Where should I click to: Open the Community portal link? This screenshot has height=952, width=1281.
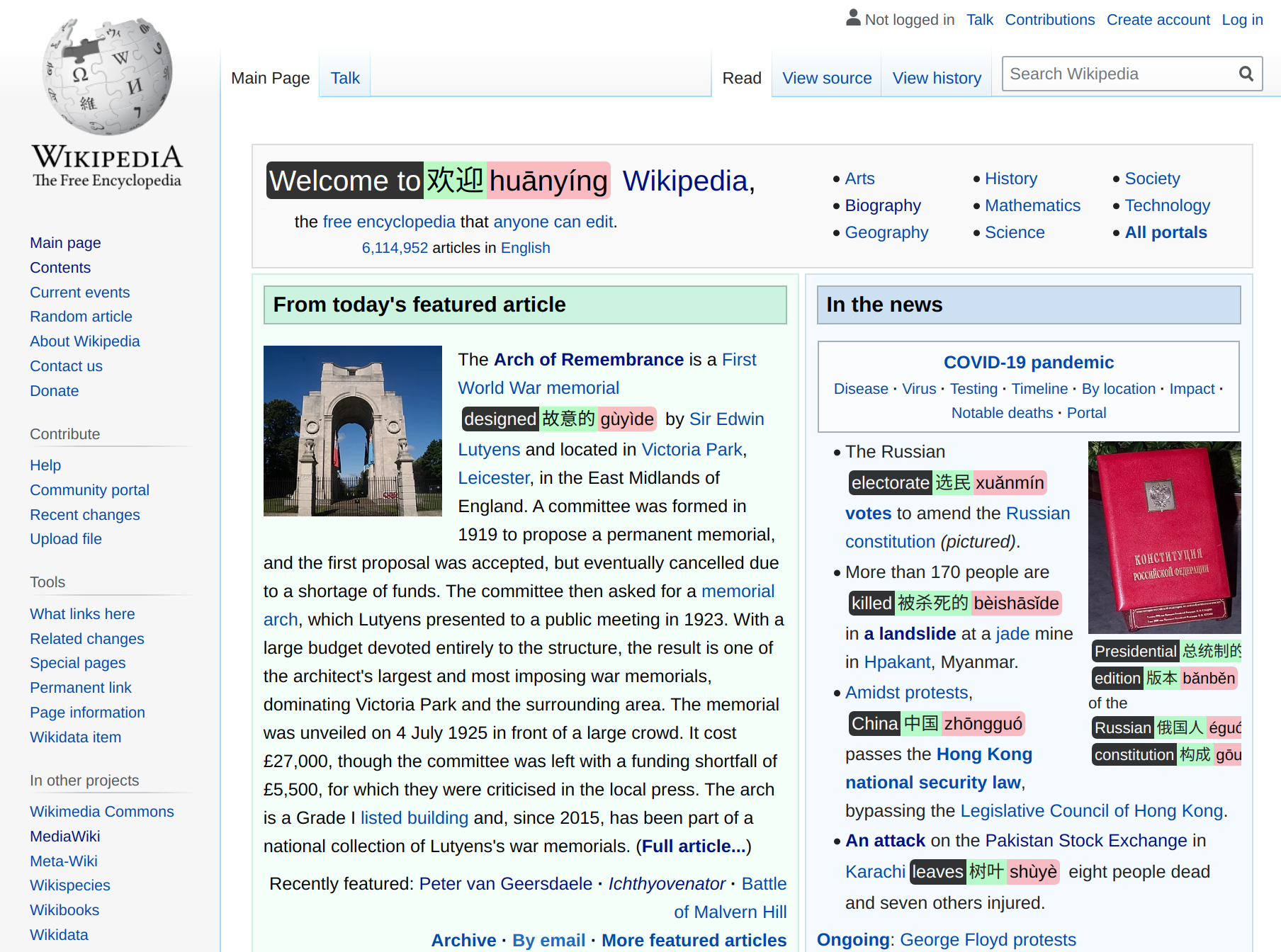coord(89,490)
